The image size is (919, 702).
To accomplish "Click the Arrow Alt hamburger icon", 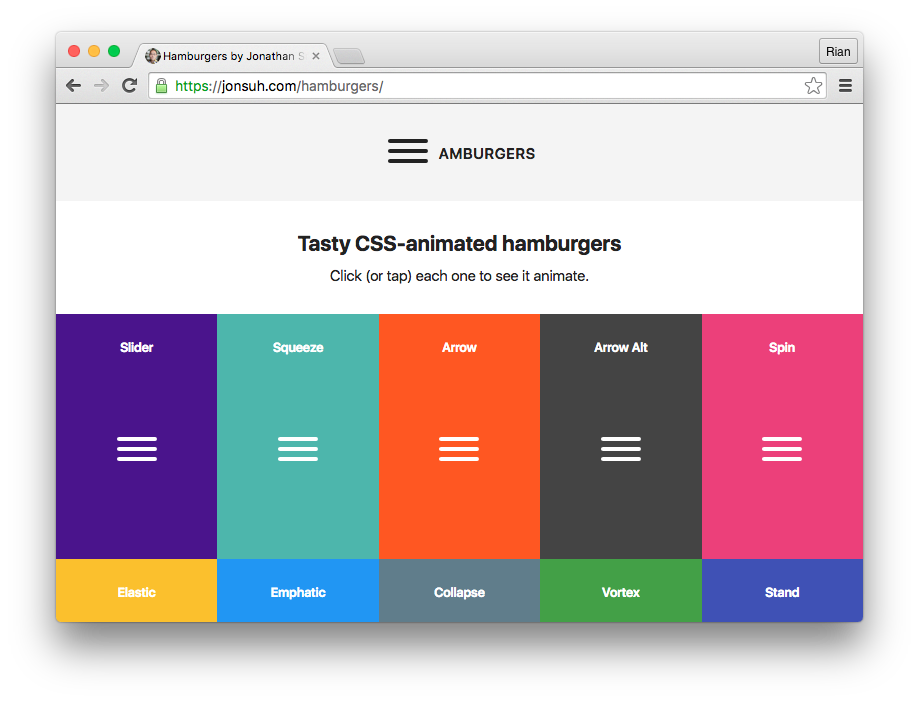I will [x=620, y=449].
